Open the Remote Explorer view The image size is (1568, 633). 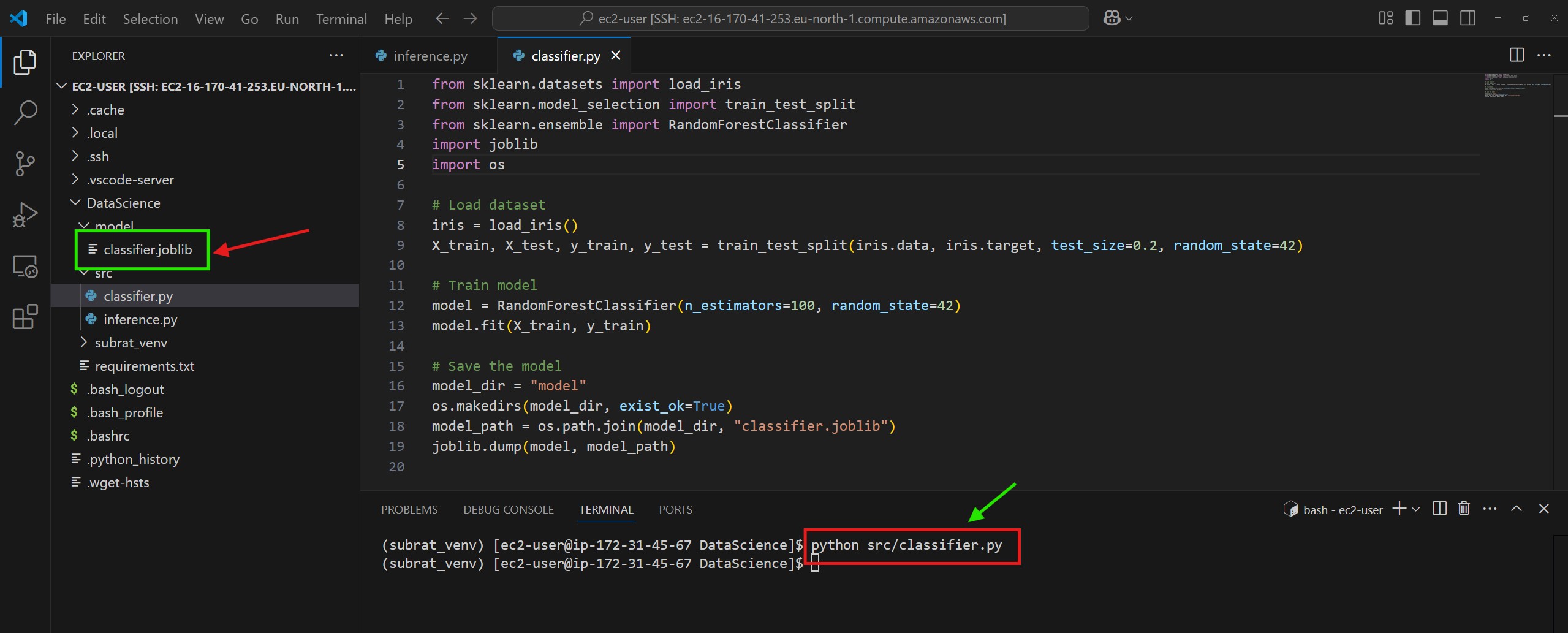[x=25, y=267]
